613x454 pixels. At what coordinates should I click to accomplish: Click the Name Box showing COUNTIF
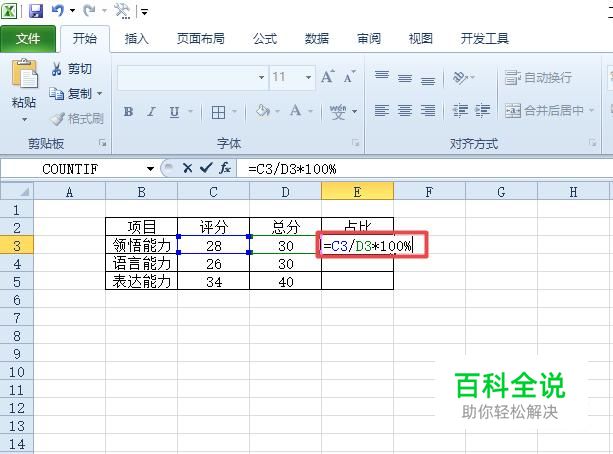pyautogui.click(x=72, y=169)
